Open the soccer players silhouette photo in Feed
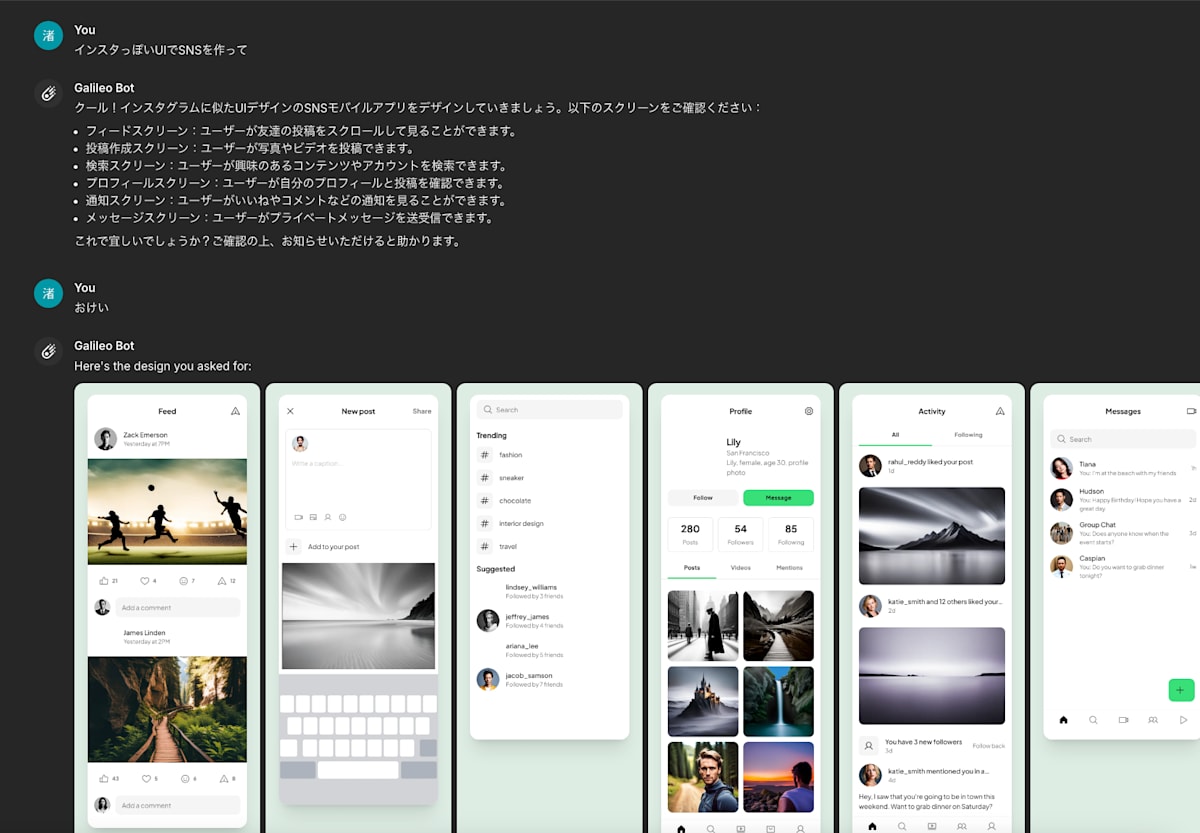This screenshot has width=1200, height=833. 167,511
